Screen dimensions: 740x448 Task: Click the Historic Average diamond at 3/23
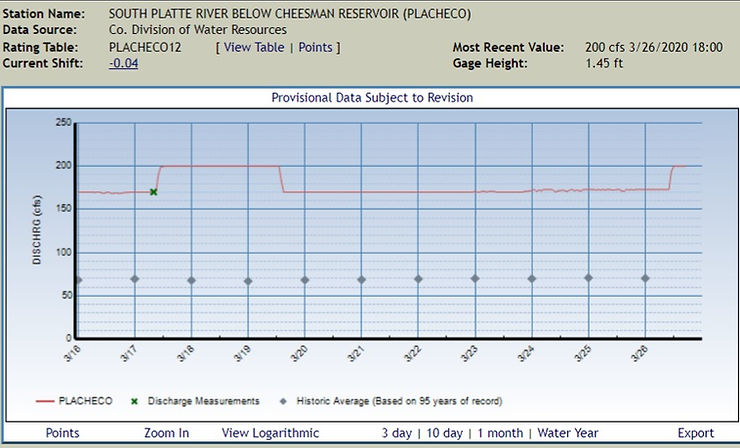click(x=475, y=278)
